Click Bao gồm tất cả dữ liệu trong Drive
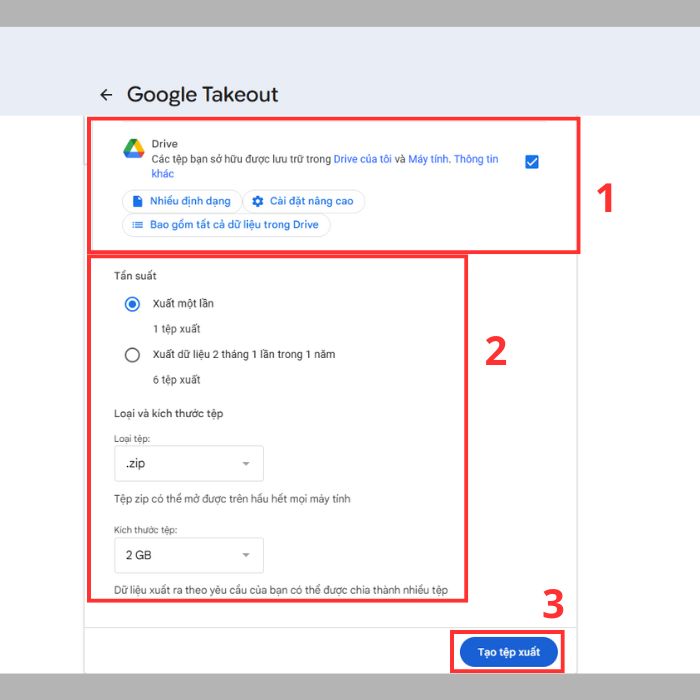Viewport: 700px width, 700px height. (x=226, y=225)
